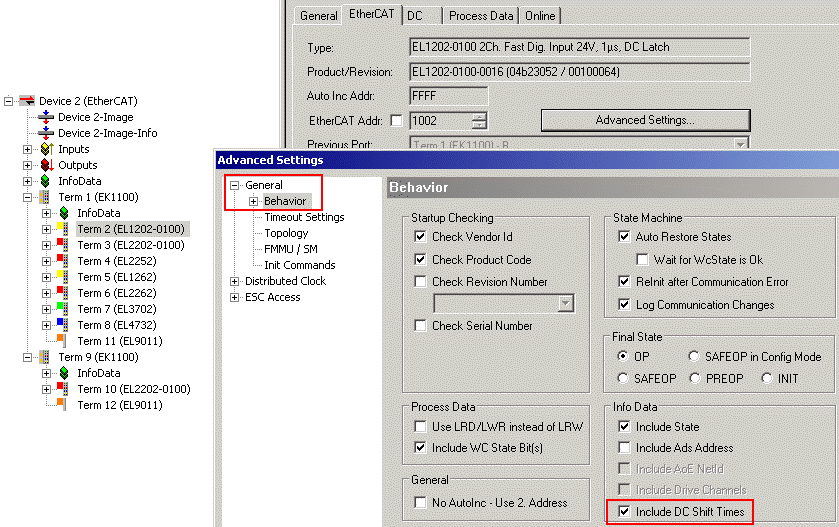Click the Term 2 (EL1202-0100) terminal icon

coord(63,229)
